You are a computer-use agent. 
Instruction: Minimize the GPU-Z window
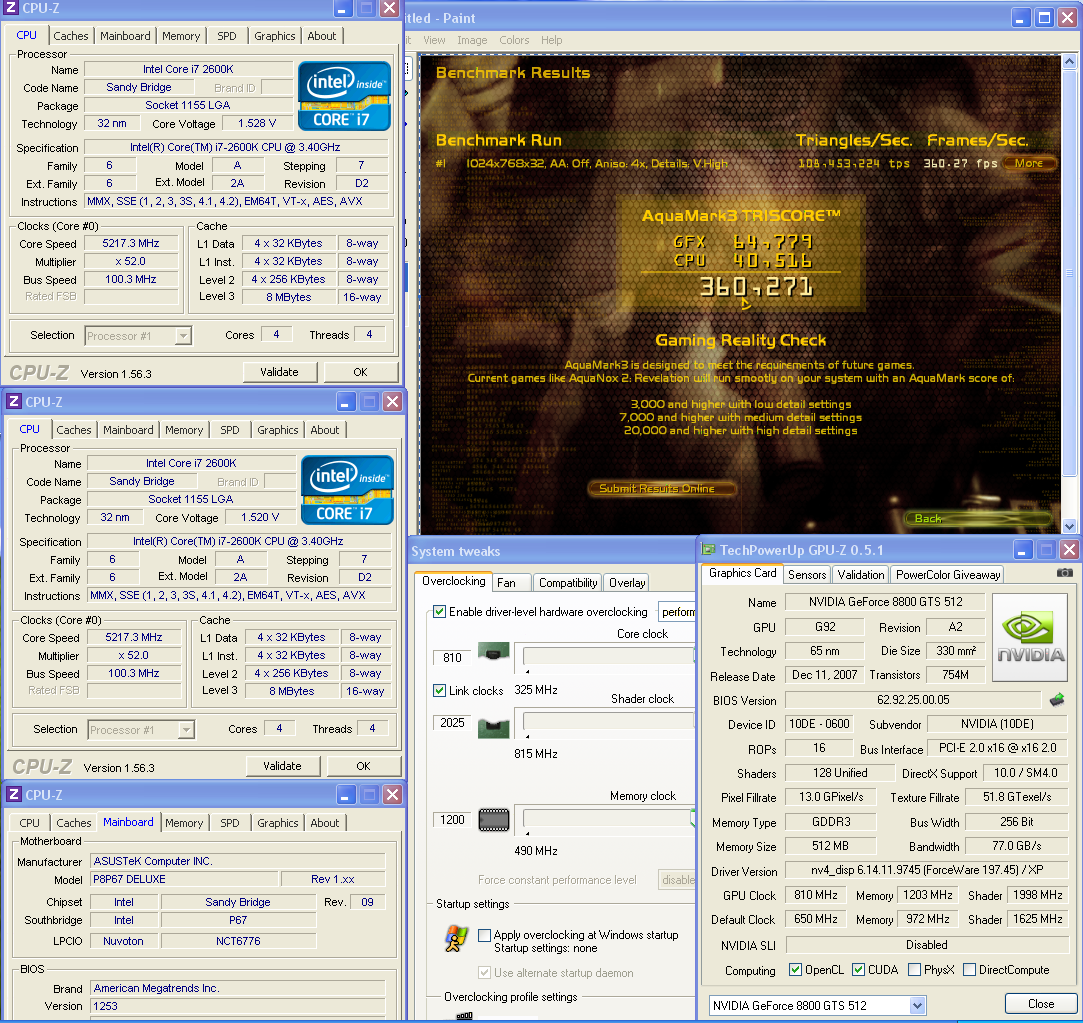pos(1023,550)
